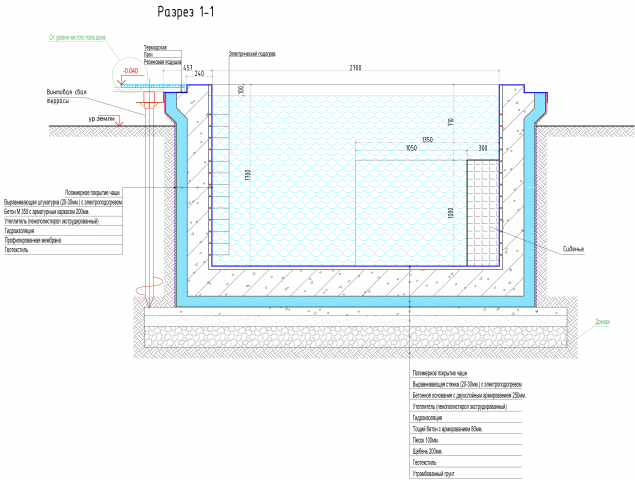Select the 'Винтовая свая террасы' callout
This screenshot has width=635, height=480.
pos(66,96)
